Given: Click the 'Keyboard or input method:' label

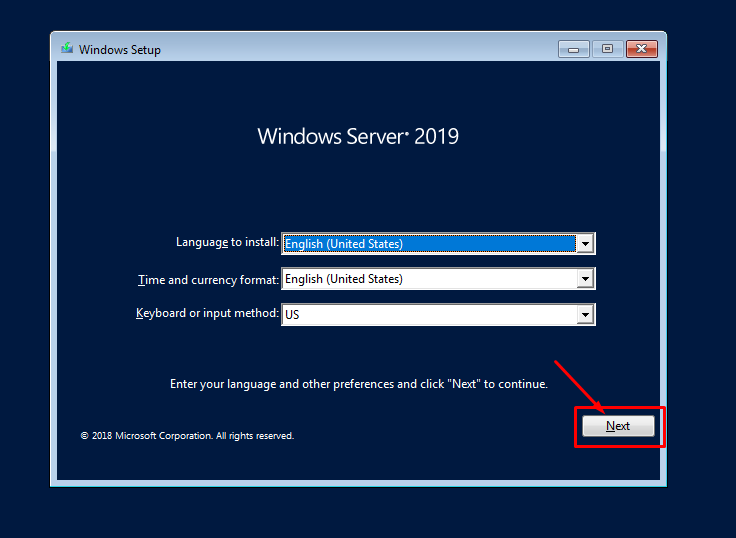Looking at the screenshot, I should pyautogui.click(x=207, y=313).
